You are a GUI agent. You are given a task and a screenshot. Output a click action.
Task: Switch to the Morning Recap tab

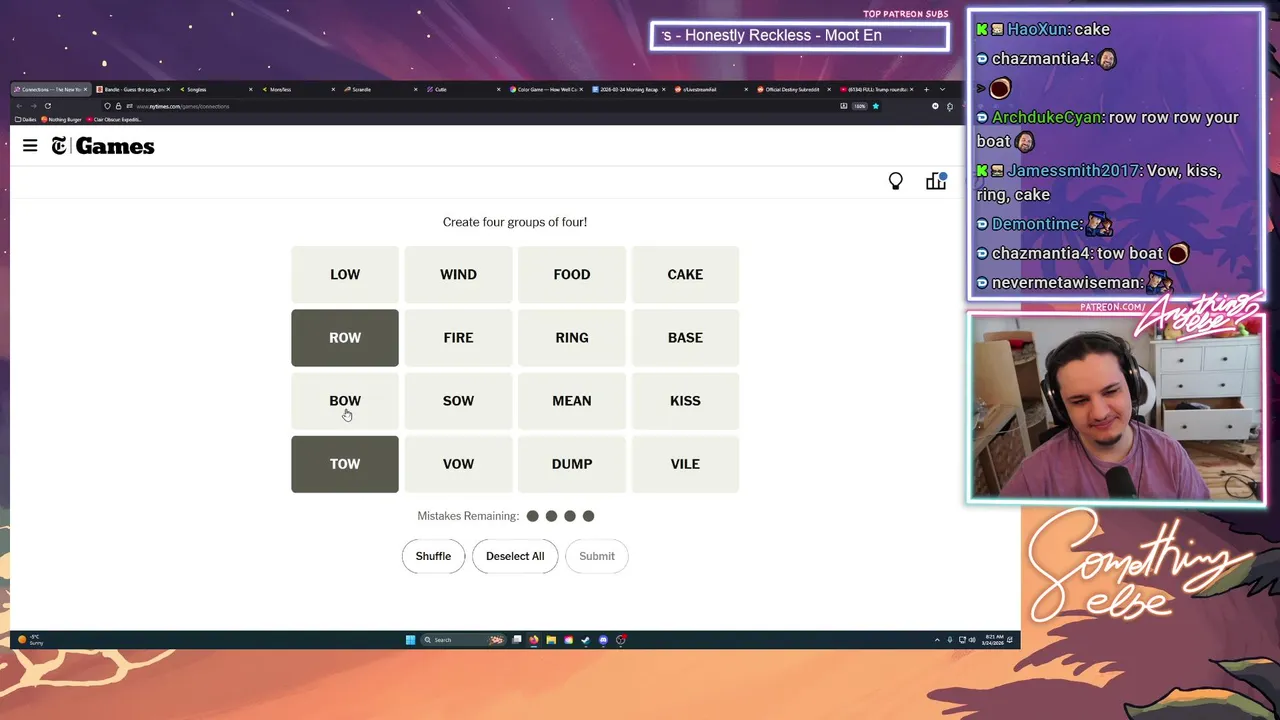[x=628, y=89]
